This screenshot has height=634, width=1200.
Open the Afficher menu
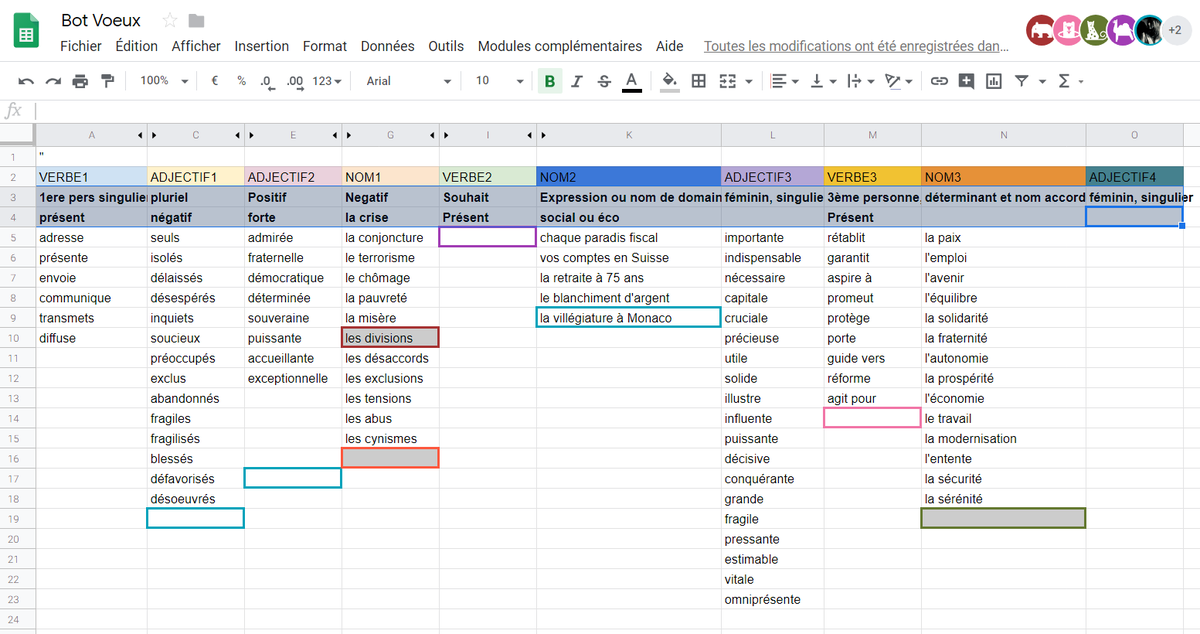click(196, 46)
